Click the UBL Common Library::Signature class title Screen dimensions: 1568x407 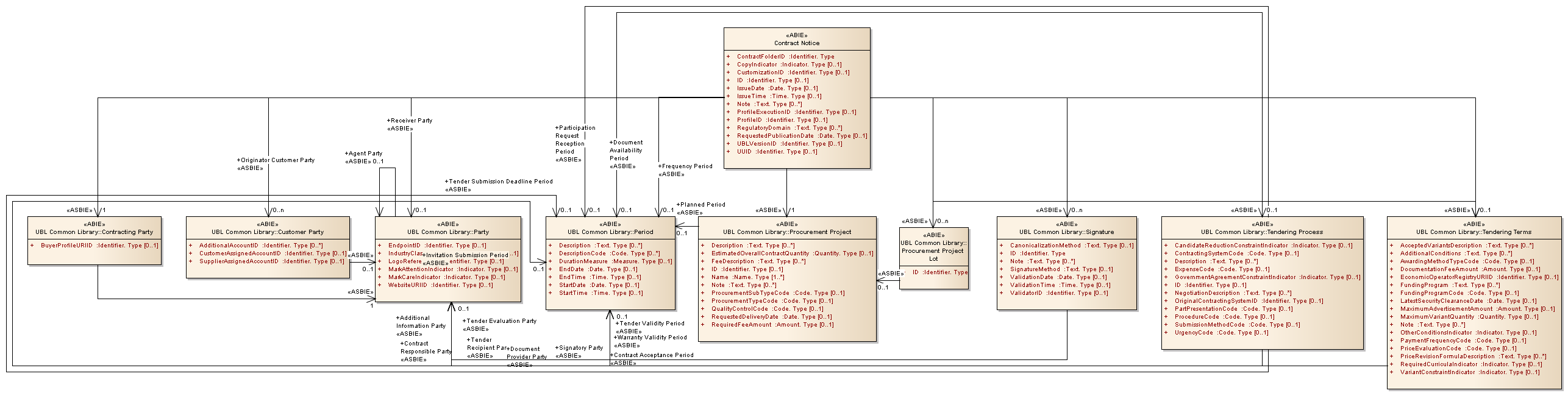click(x=1066, y=232)
